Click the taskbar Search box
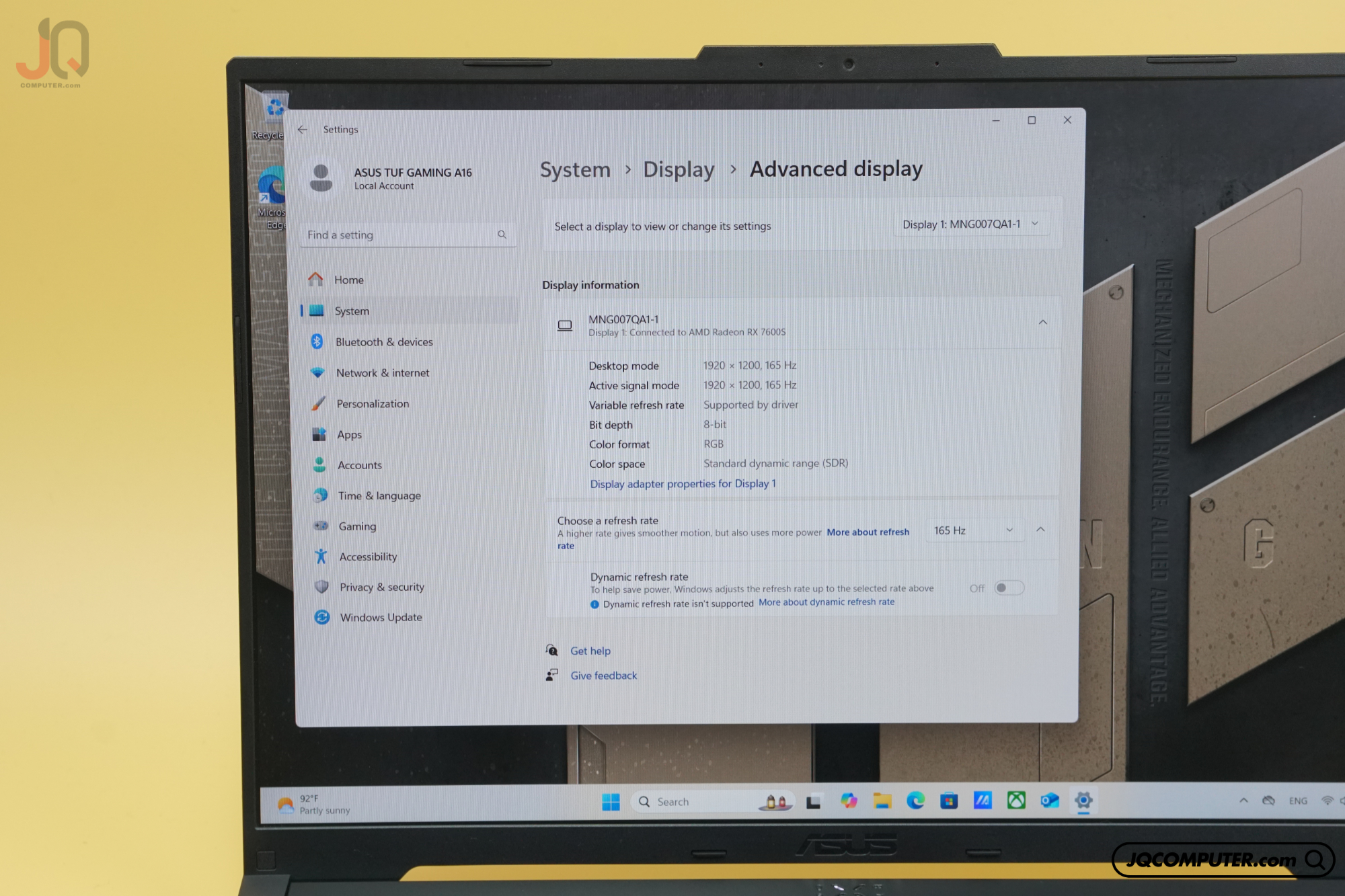Screen dimensions: 1345x896 713,802
